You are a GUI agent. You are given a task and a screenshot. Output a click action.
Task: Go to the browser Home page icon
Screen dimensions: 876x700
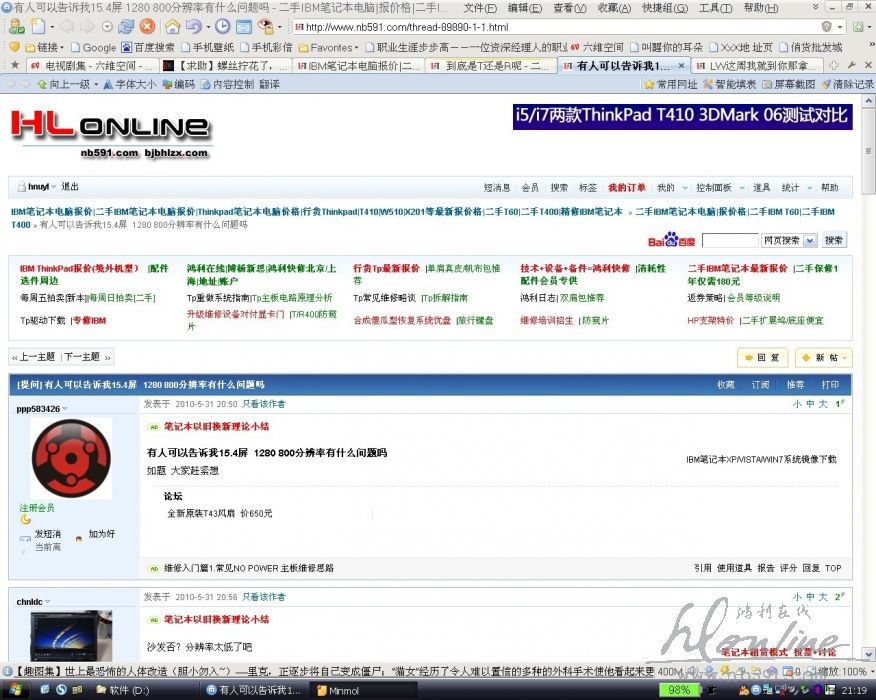tap(172, 27)
